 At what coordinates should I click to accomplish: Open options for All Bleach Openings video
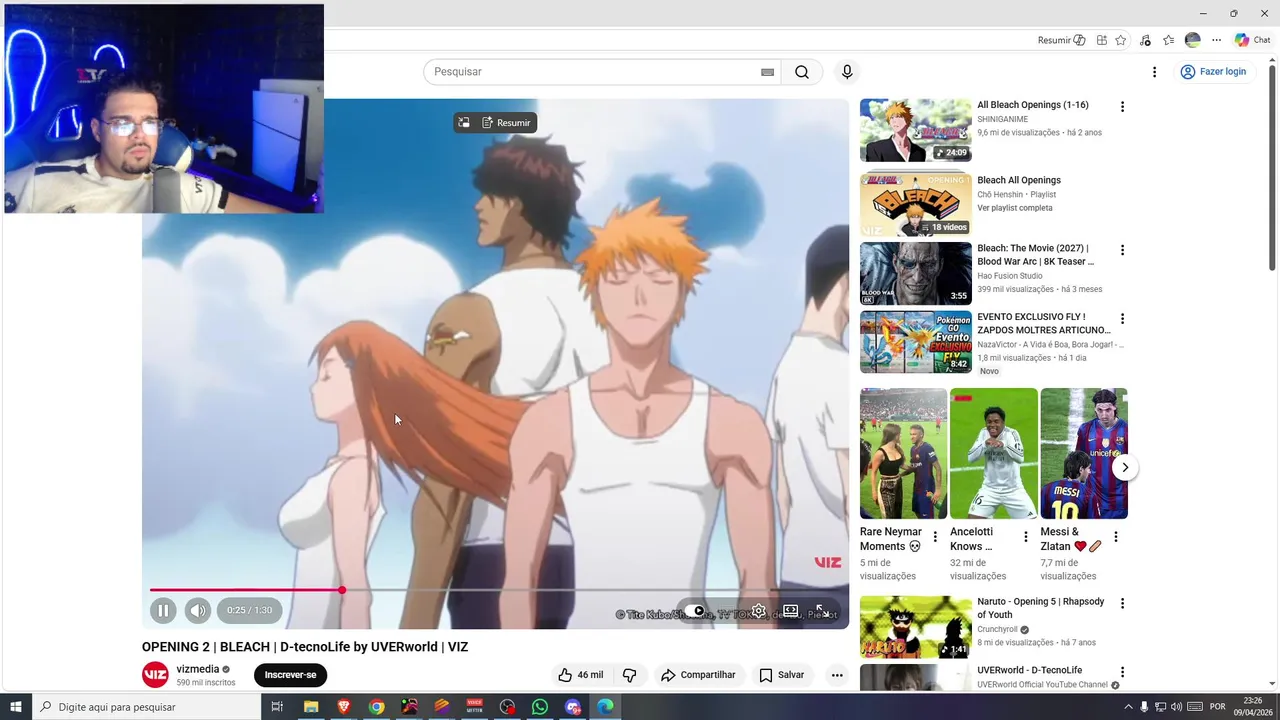(x=1122, y=107)
